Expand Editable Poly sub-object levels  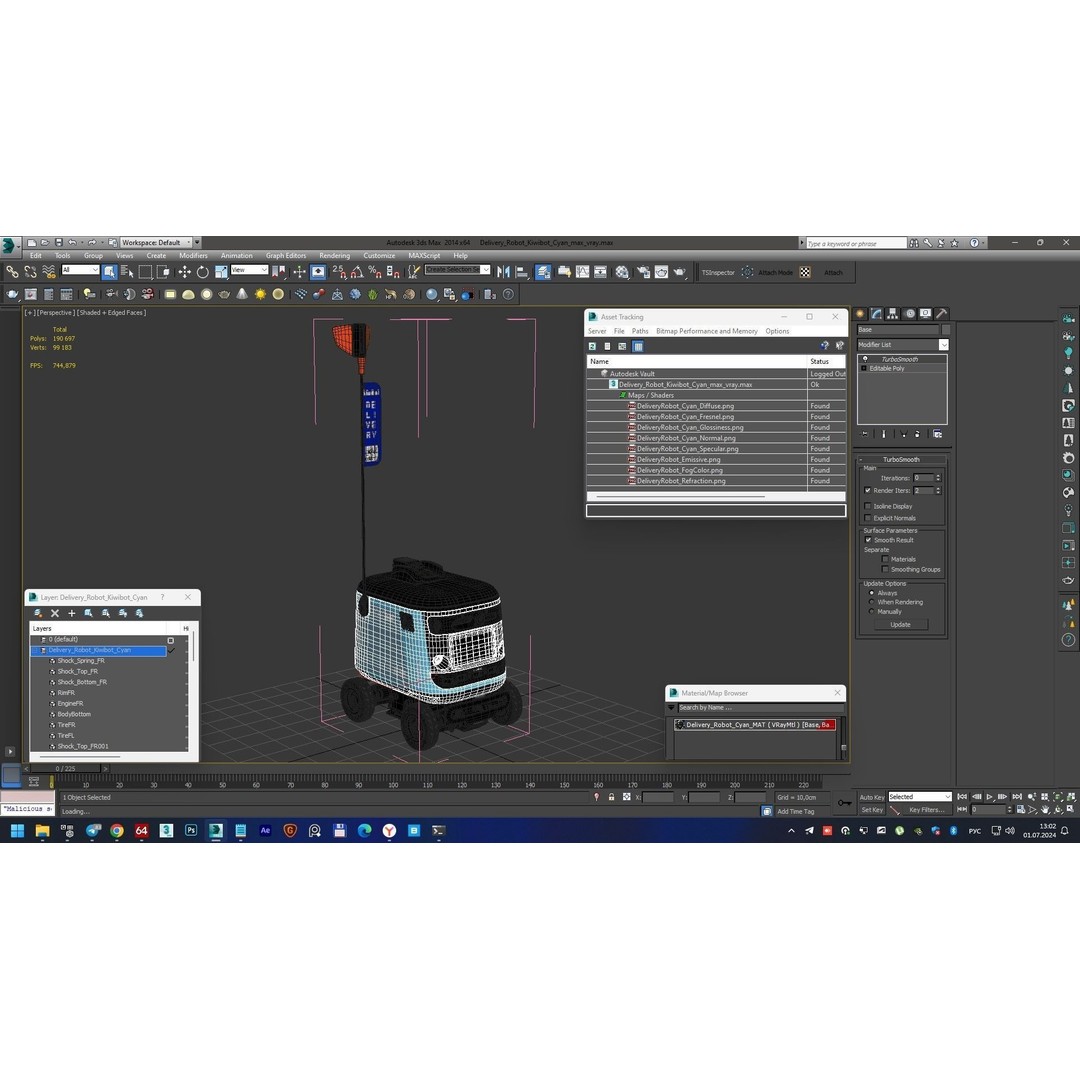[x=864, y=368]
